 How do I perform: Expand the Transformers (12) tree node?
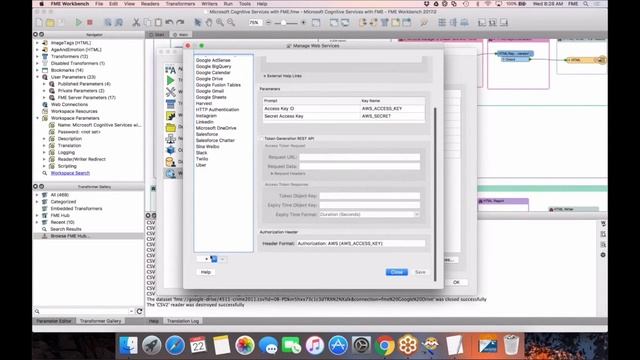point(38,56)
